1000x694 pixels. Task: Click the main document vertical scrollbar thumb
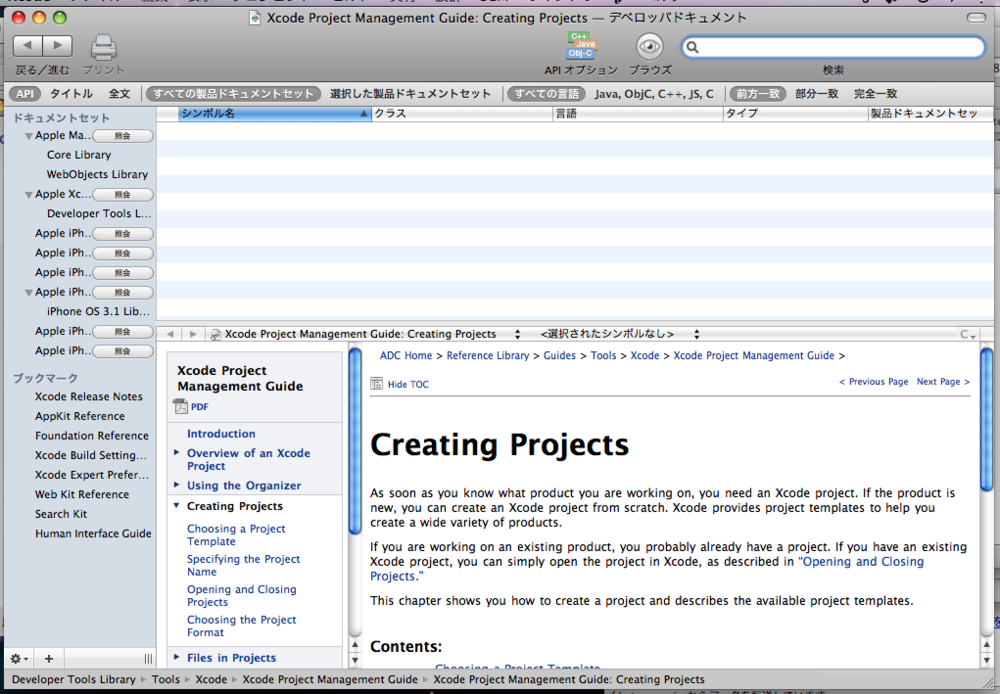pyautogui.click(x=986, y=420)
